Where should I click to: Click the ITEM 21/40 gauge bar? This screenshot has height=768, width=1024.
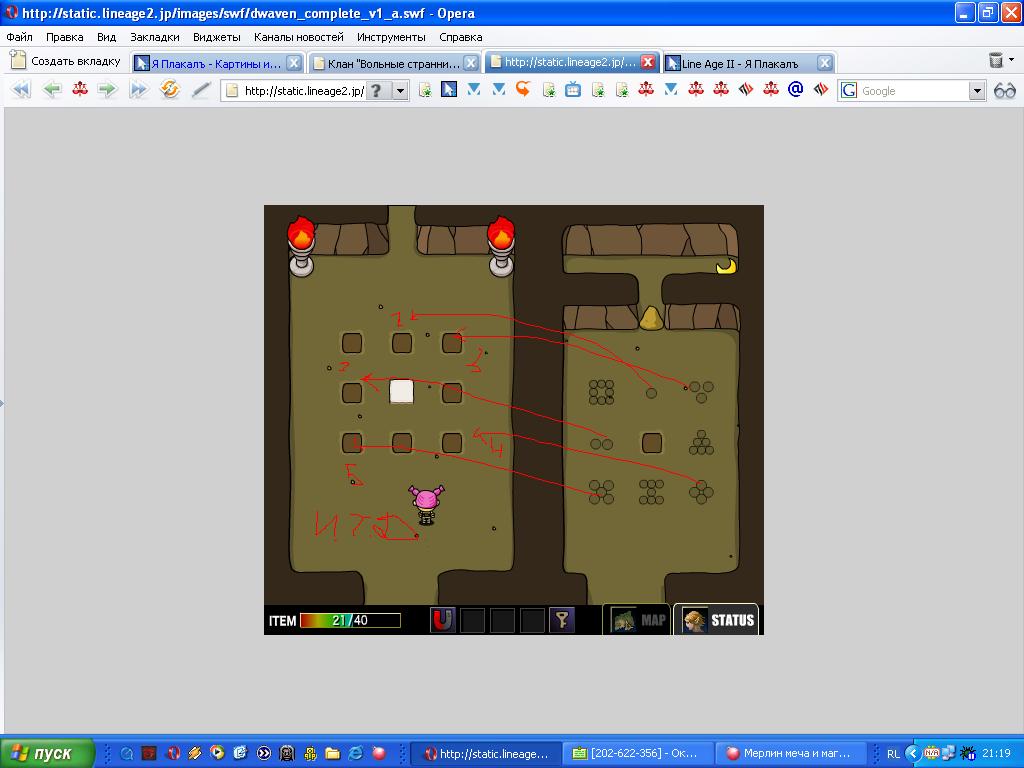coord(350,620)
